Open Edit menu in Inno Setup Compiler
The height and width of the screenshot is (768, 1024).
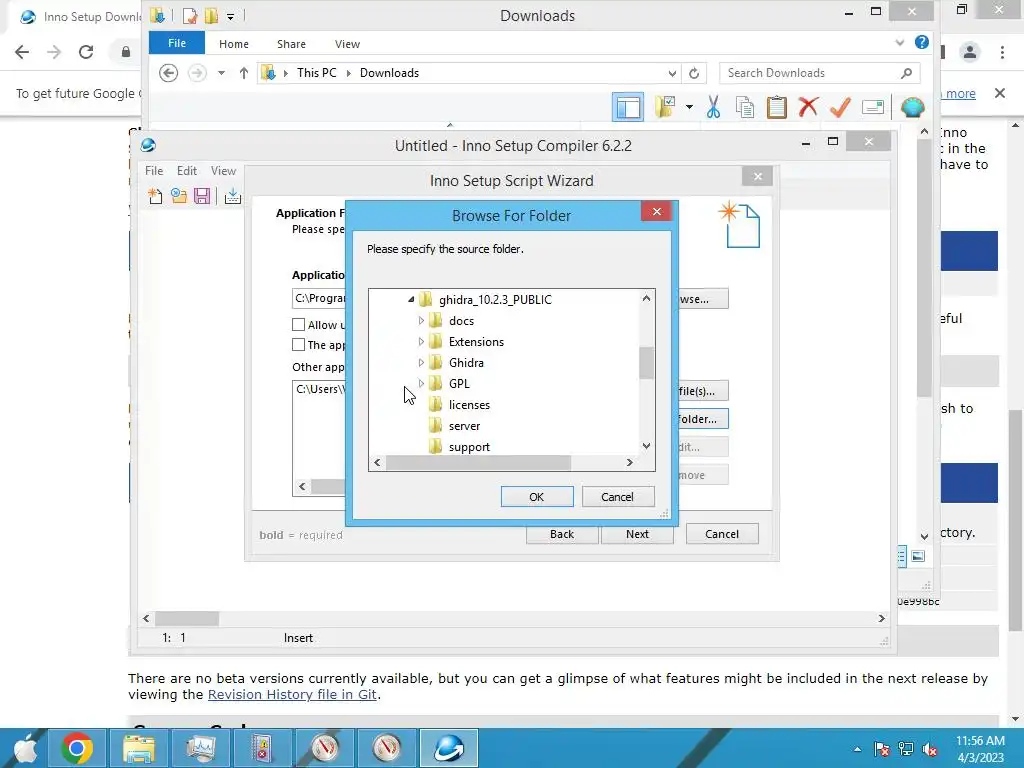pos(187,170)
